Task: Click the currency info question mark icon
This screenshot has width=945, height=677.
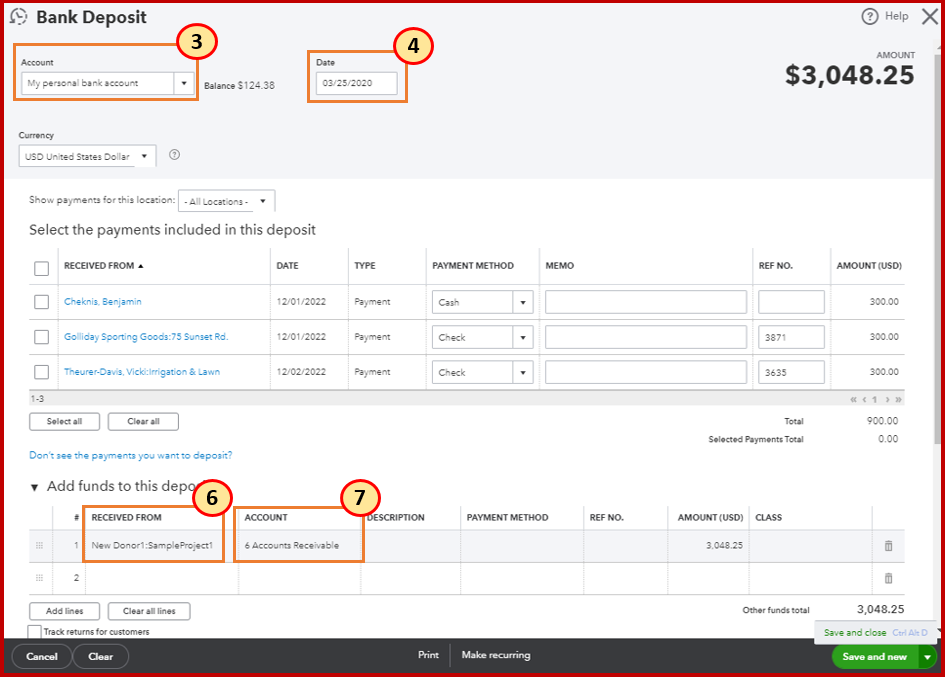Action: [x=174, y=155]
